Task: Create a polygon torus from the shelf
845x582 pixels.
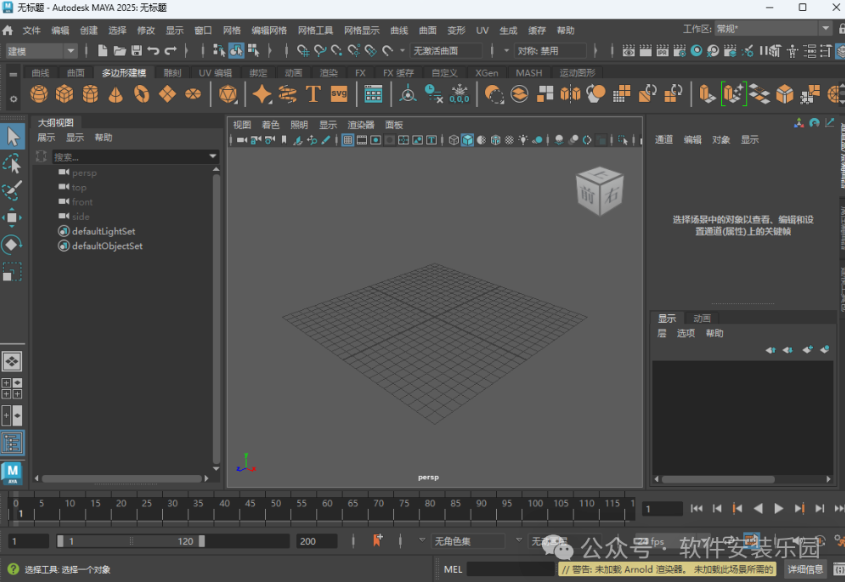Action: pyautogui.click(x=142, y=94)
